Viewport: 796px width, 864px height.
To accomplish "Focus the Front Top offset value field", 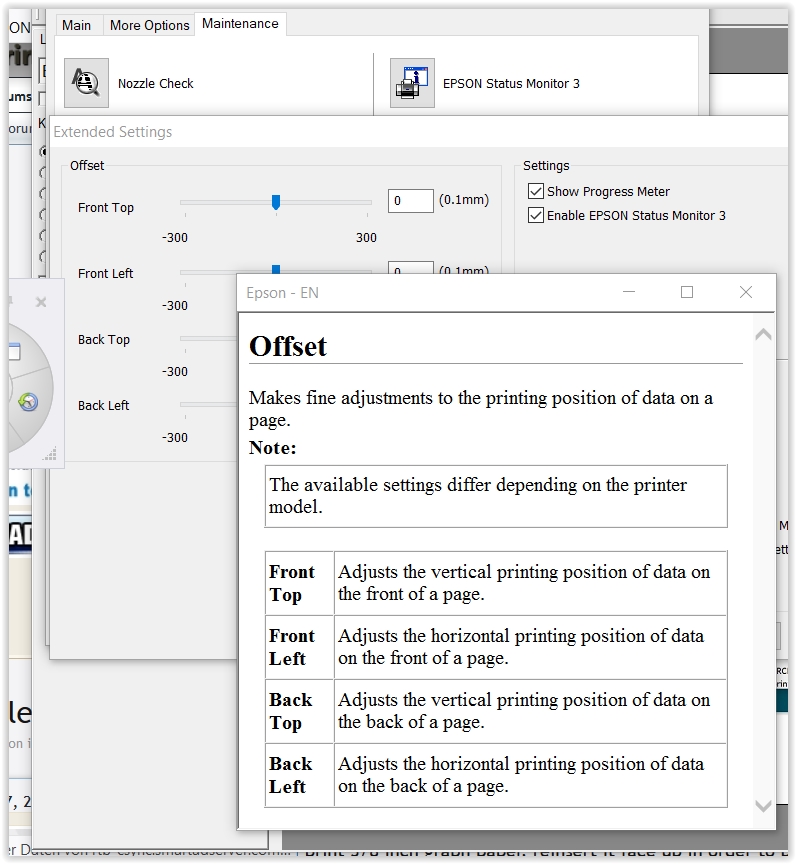I will [410, 200].
